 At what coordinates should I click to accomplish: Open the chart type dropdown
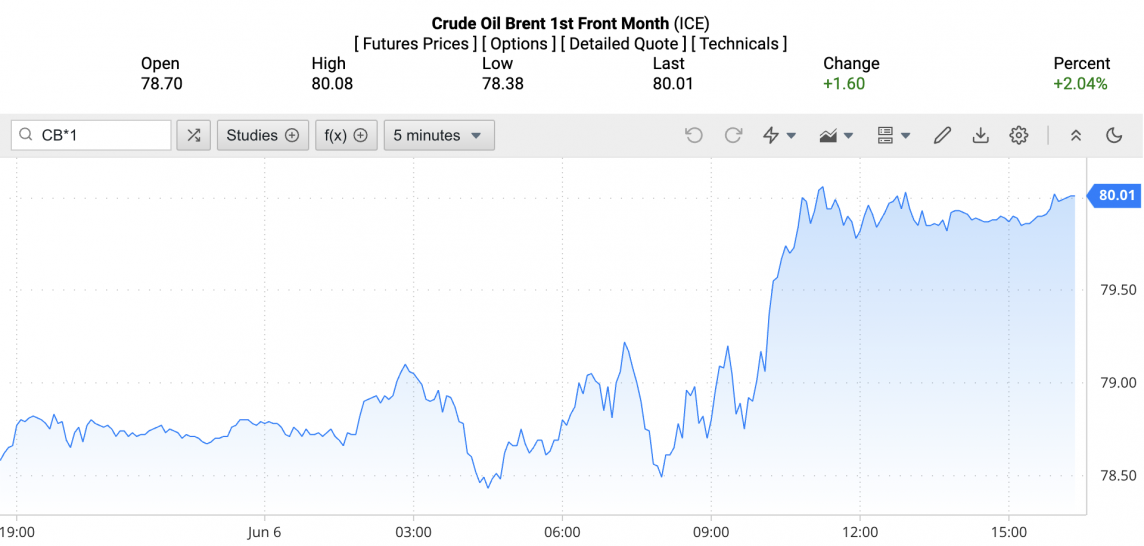tap(836, 135)
